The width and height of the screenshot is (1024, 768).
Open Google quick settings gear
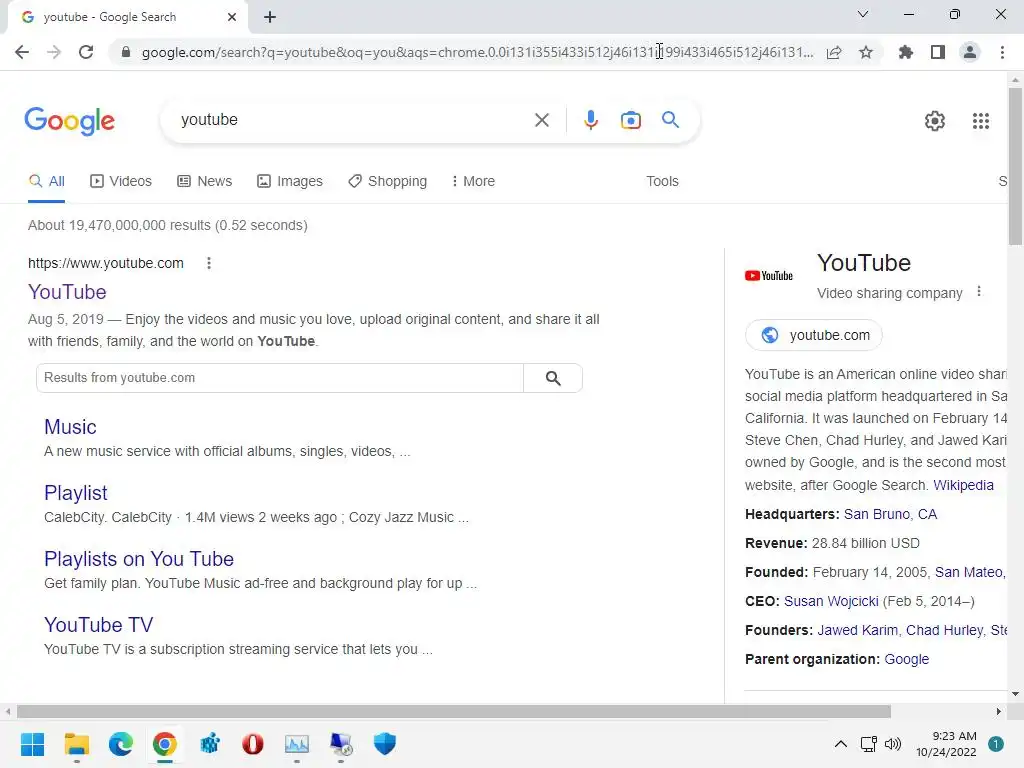pyautogui.click(x=935, y=121)
